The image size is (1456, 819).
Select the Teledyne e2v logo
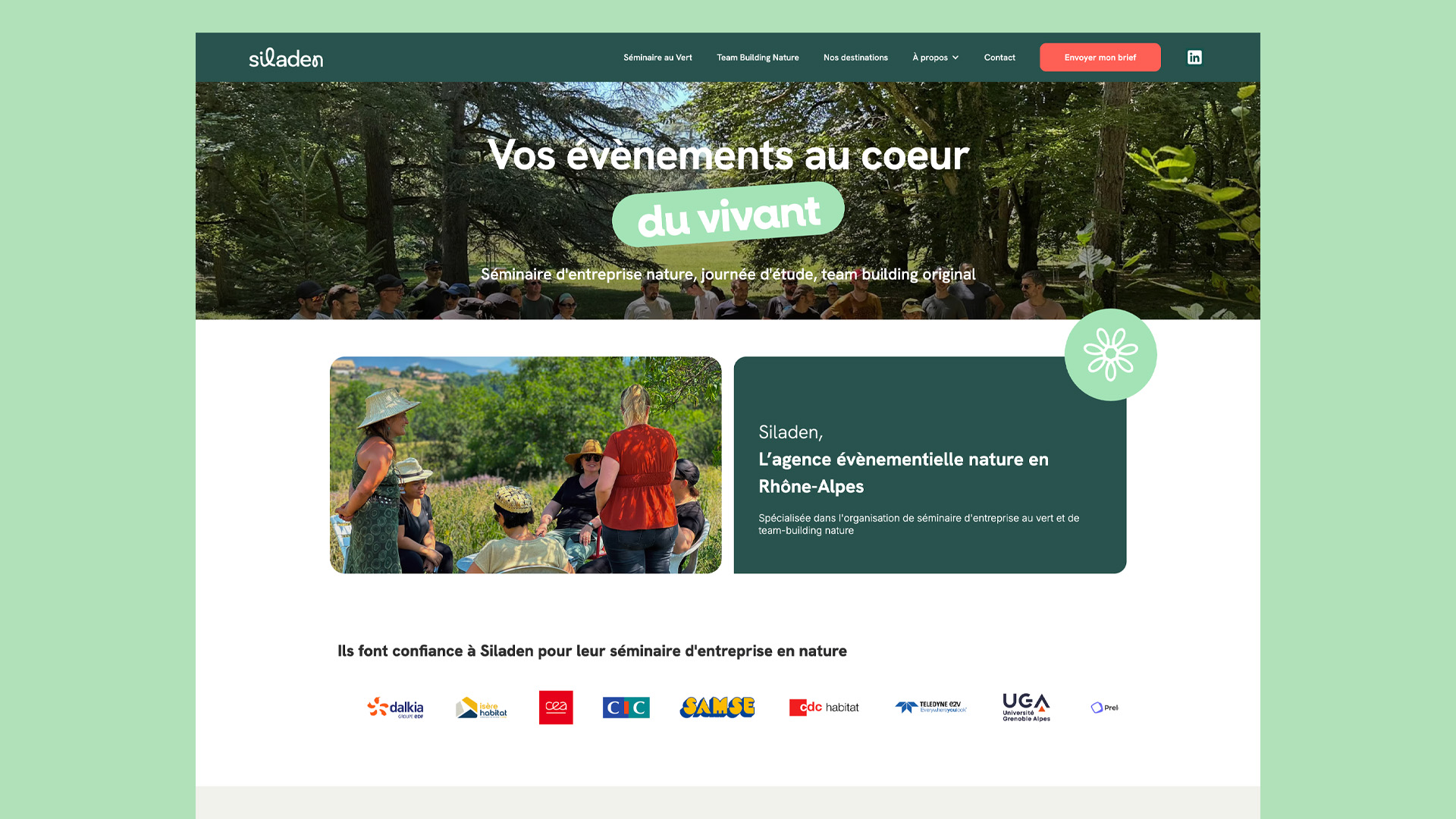[930, 707]
